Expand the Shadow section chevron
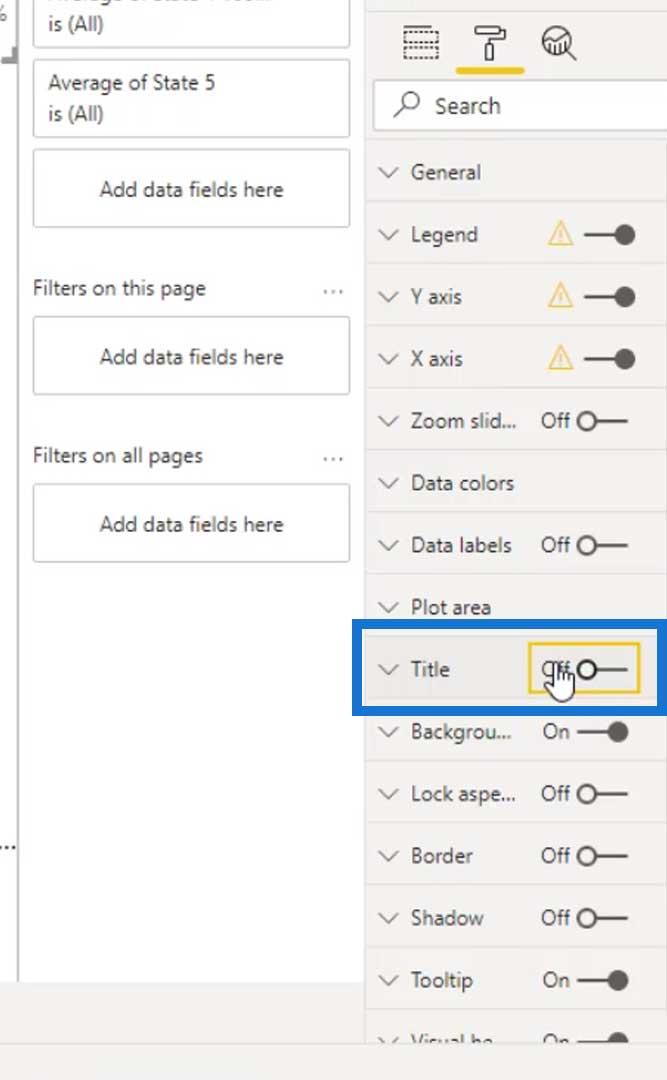The image size is (667, 1080). [x=389, y=917]
